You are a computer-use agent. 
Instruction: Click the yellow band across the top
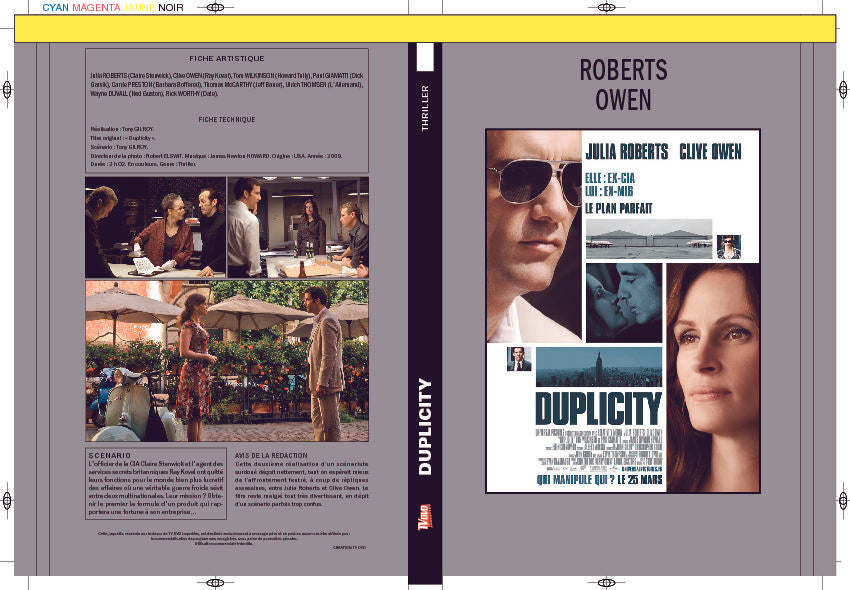(424, 29)
